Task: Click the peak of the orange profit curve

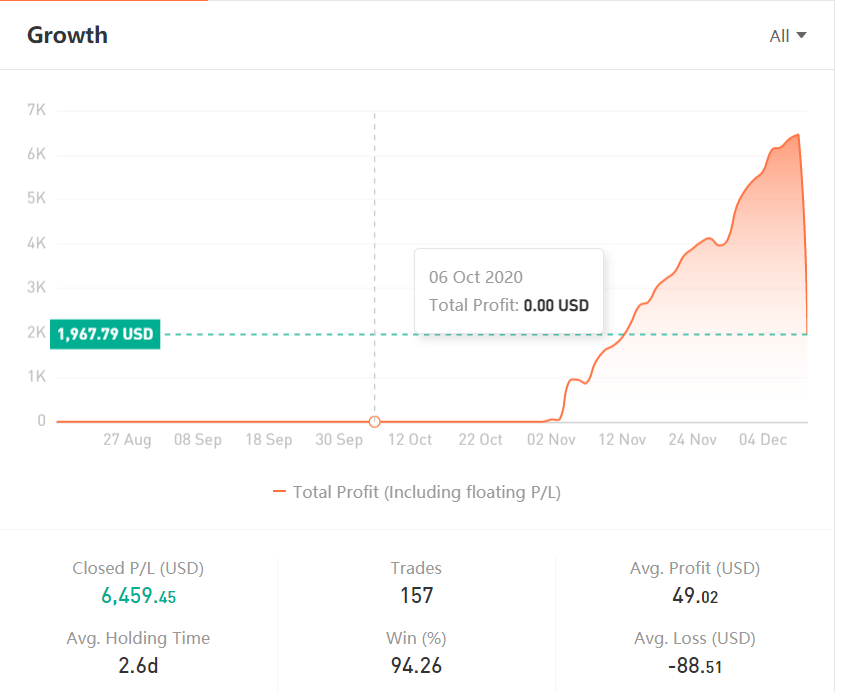Action: click(799, 134)
